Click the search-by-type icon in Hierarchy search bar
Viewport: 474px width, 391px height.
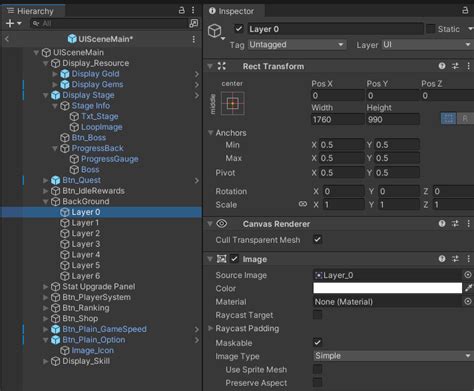193,23
